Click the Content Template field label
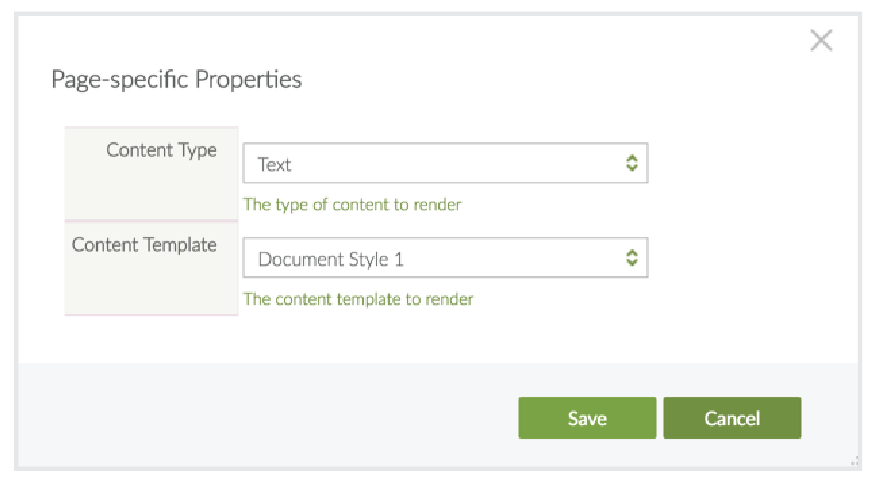This screenshot has height=486, width=882. point(144,245)
